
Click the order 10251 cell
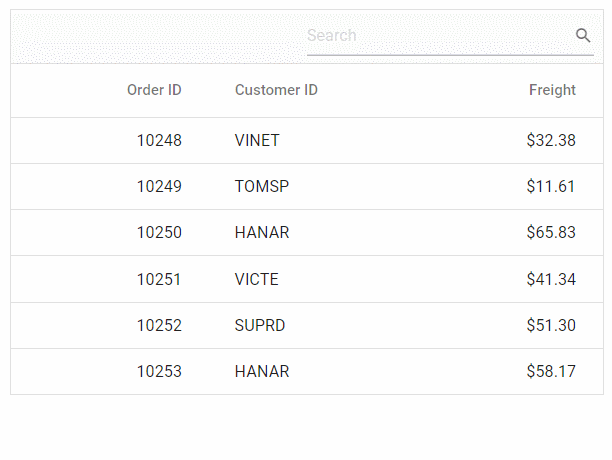(x=159, y=279)
